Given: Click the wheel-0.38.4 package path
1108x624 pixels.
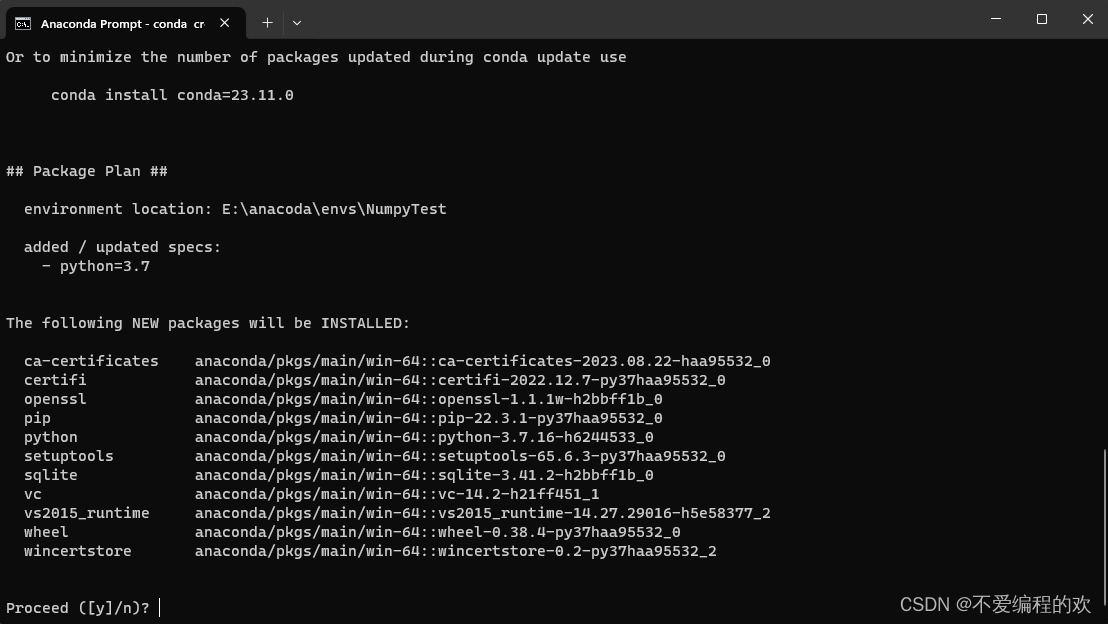Looking at the screenshot, I should click(x=438, y=532).
